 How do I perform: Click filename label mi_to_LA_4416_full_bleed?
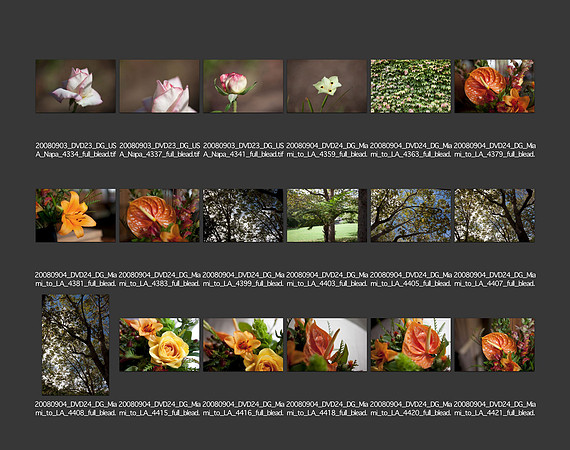[x=243, y=413]
